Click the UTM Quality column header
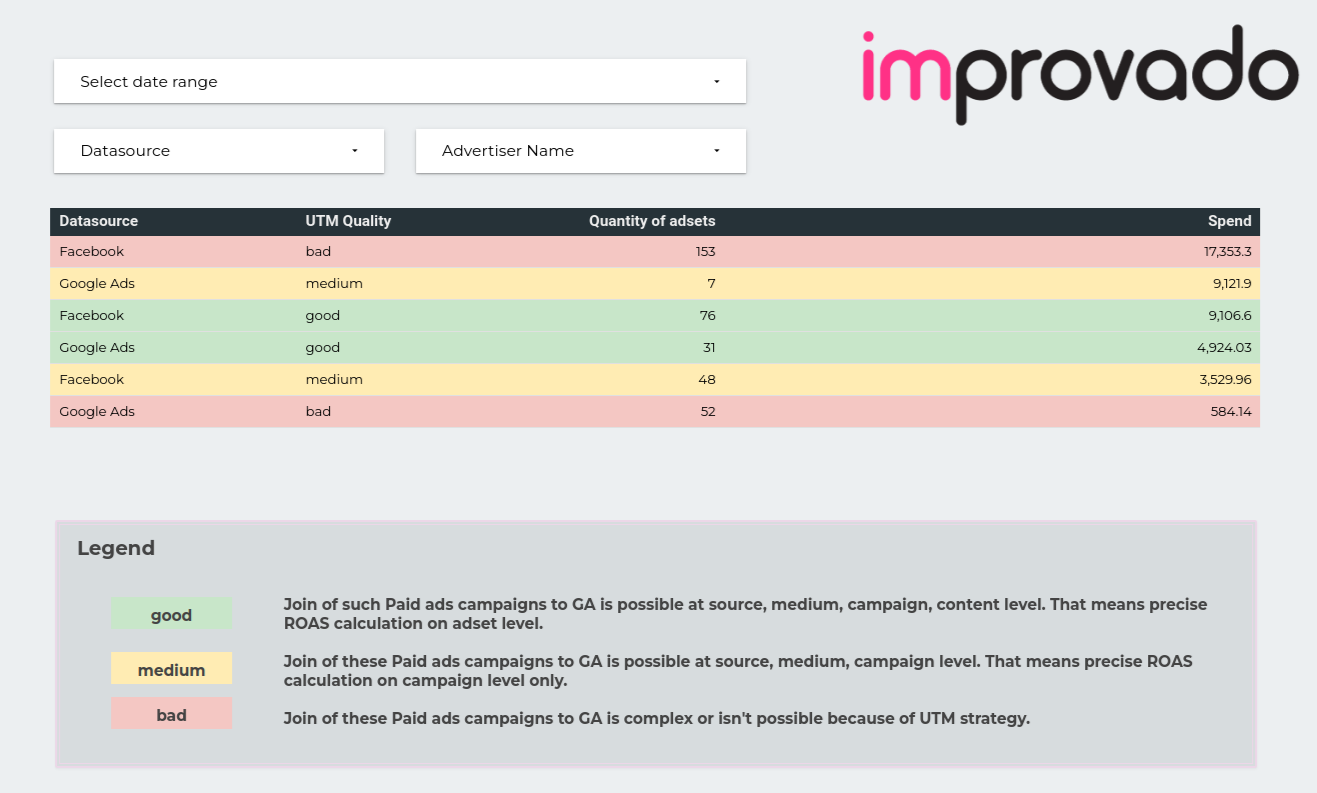1317x793 pixels. (348, 221)
